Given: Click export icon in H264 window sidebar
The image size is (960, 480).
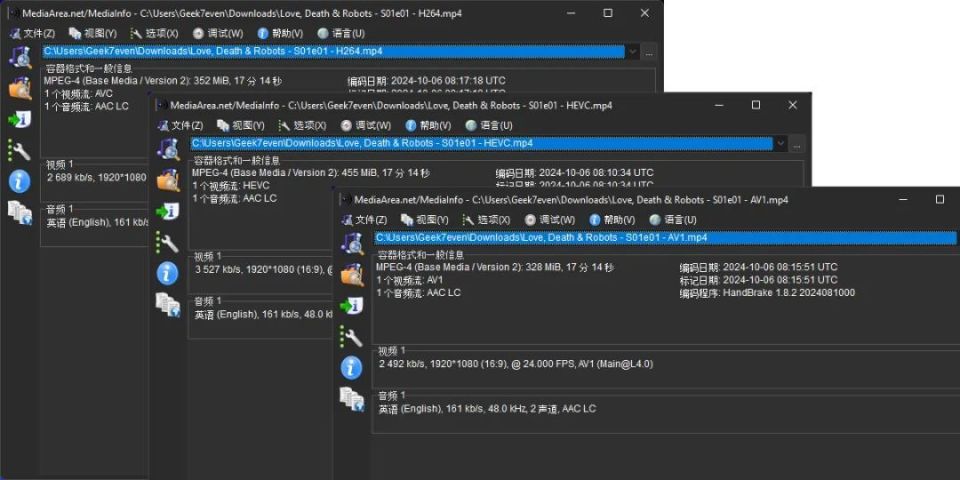Looking at the screenshot, I should coord(20,119).
